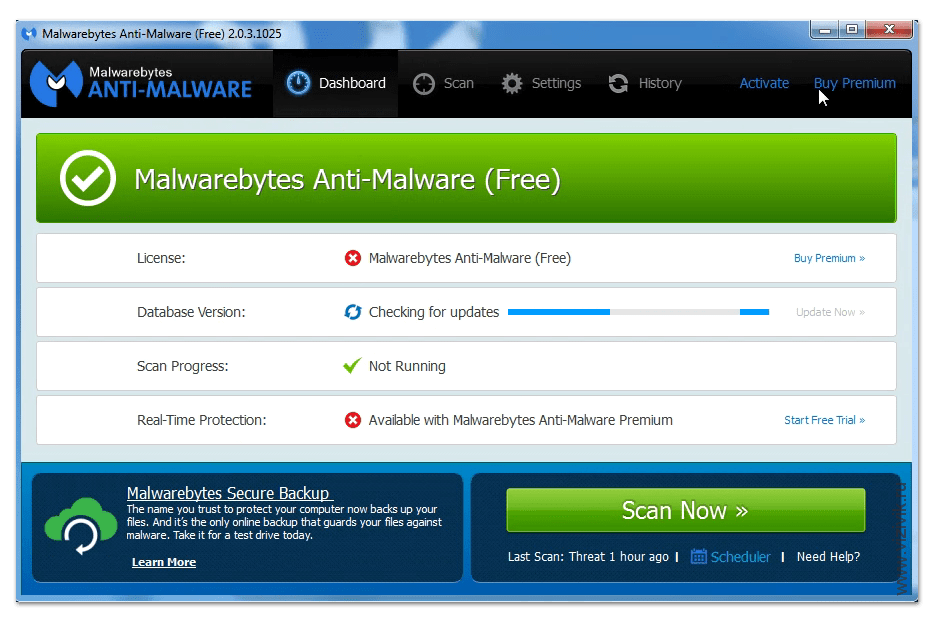Click 'Available with Malwarebytes Anti-Malware Premium' text
Viewport: 936px width, 624px height.
(521, 420)
